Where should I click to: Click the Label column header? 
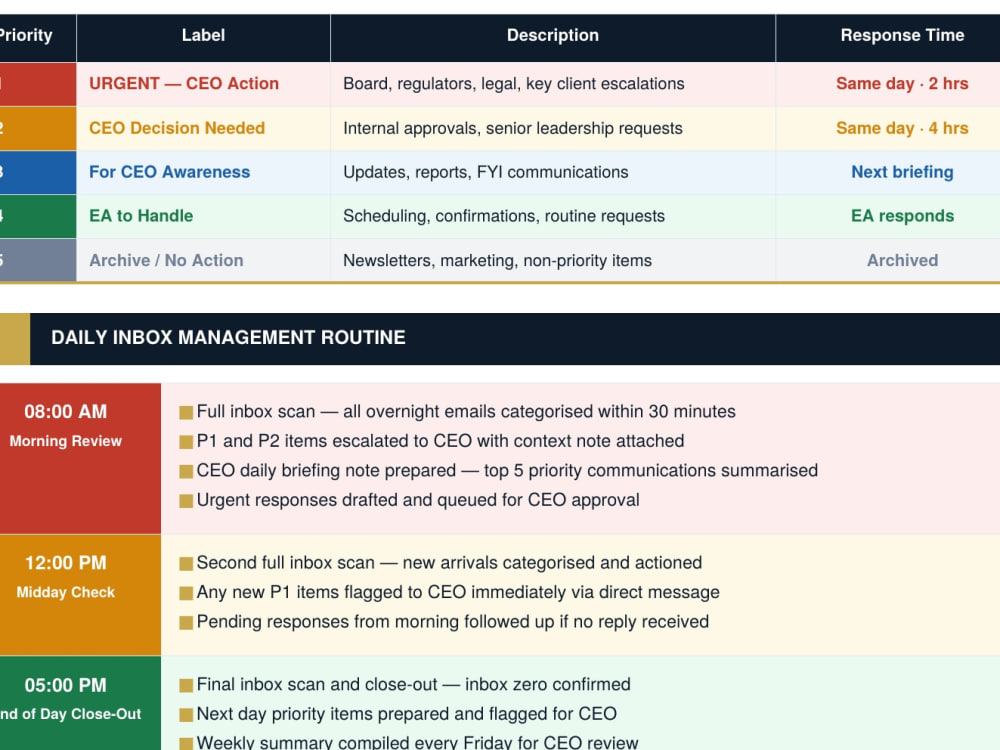click(203, 36)
